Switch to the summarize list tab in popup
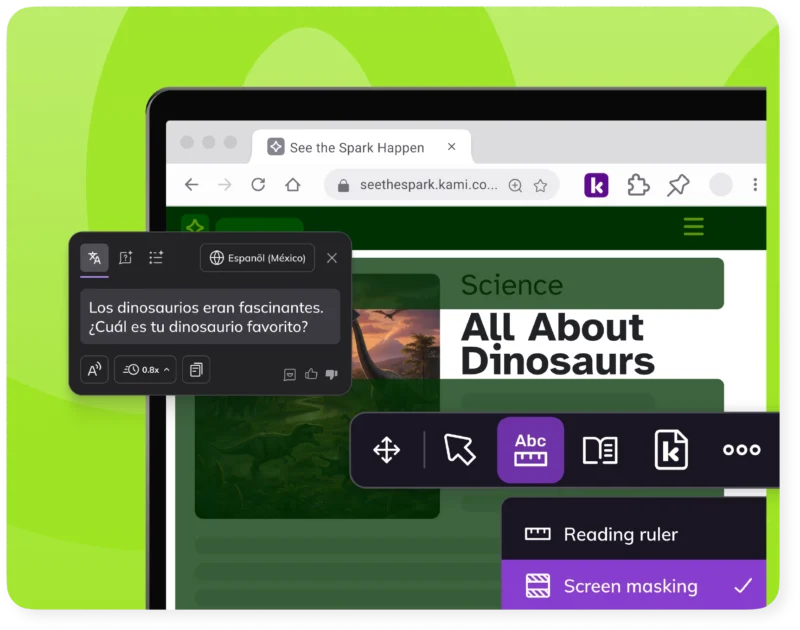The width and height of the screenshot is (800, 630). (x=156, y=258)
